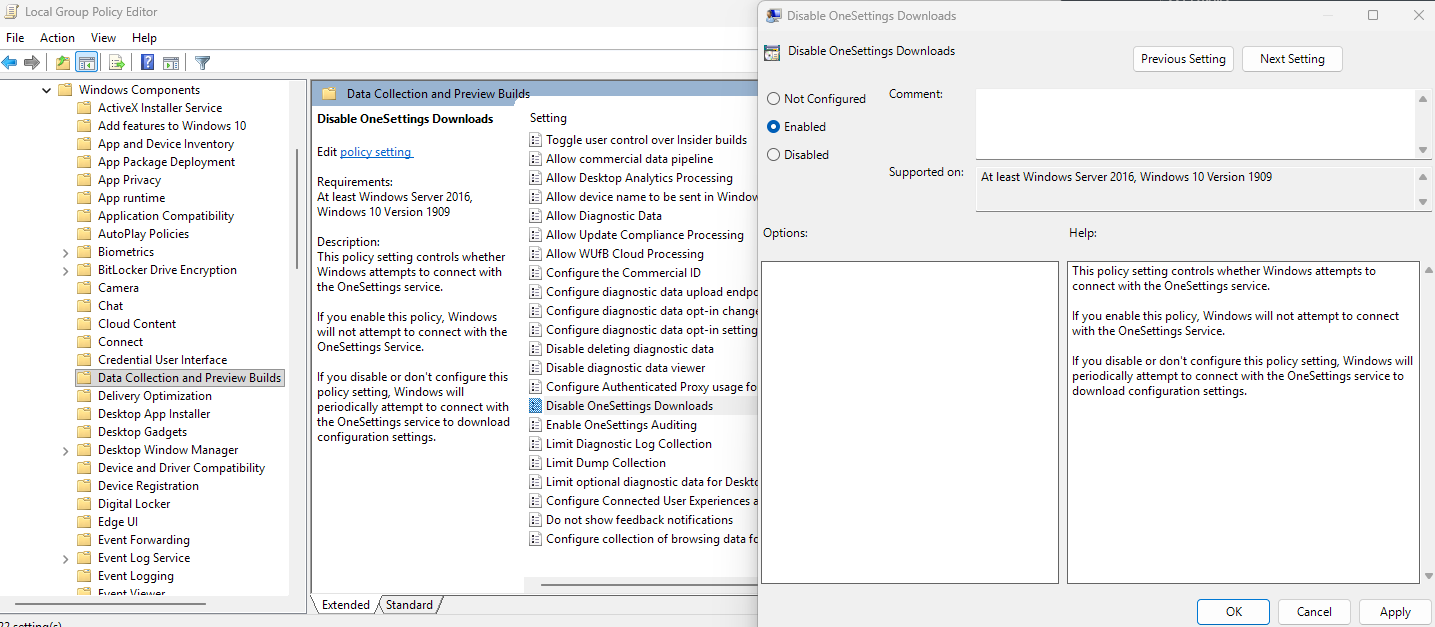Select Disable deleting diagnostic data setting
This screenshot has width=1435, height=627.
tap(630, 349)
